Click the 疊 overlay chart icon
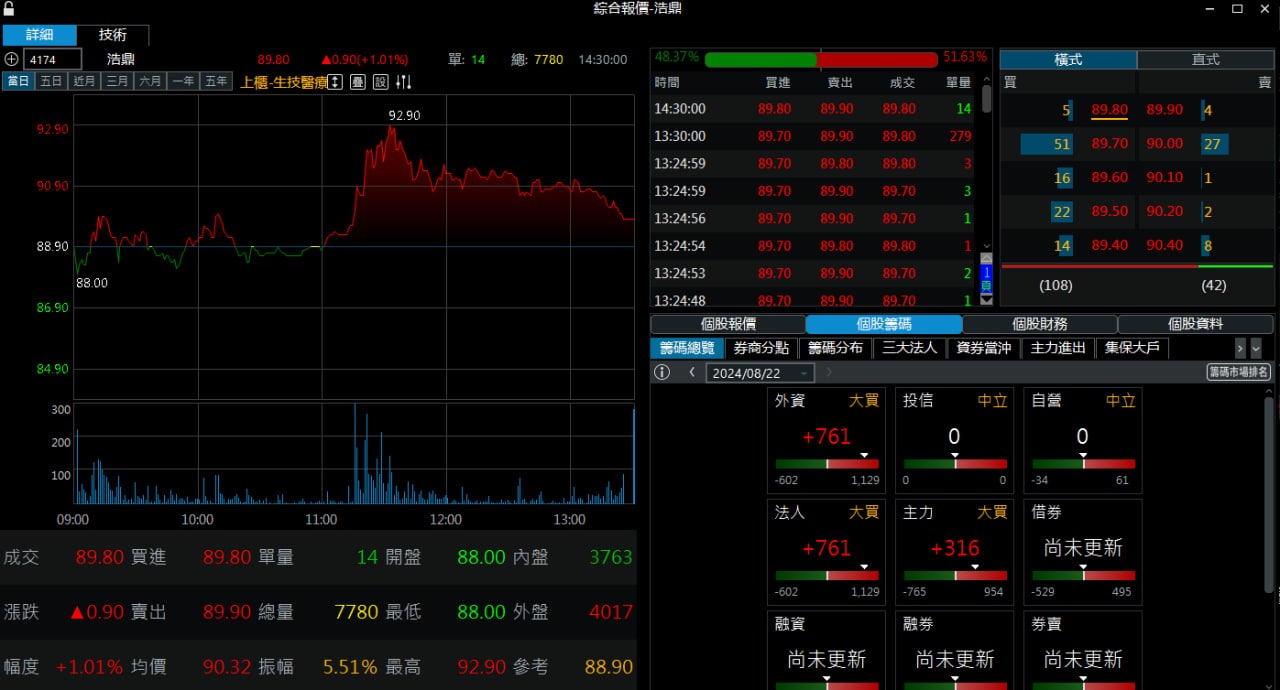1280x690 pixels. pyautogui.click(x=357, y=82)
